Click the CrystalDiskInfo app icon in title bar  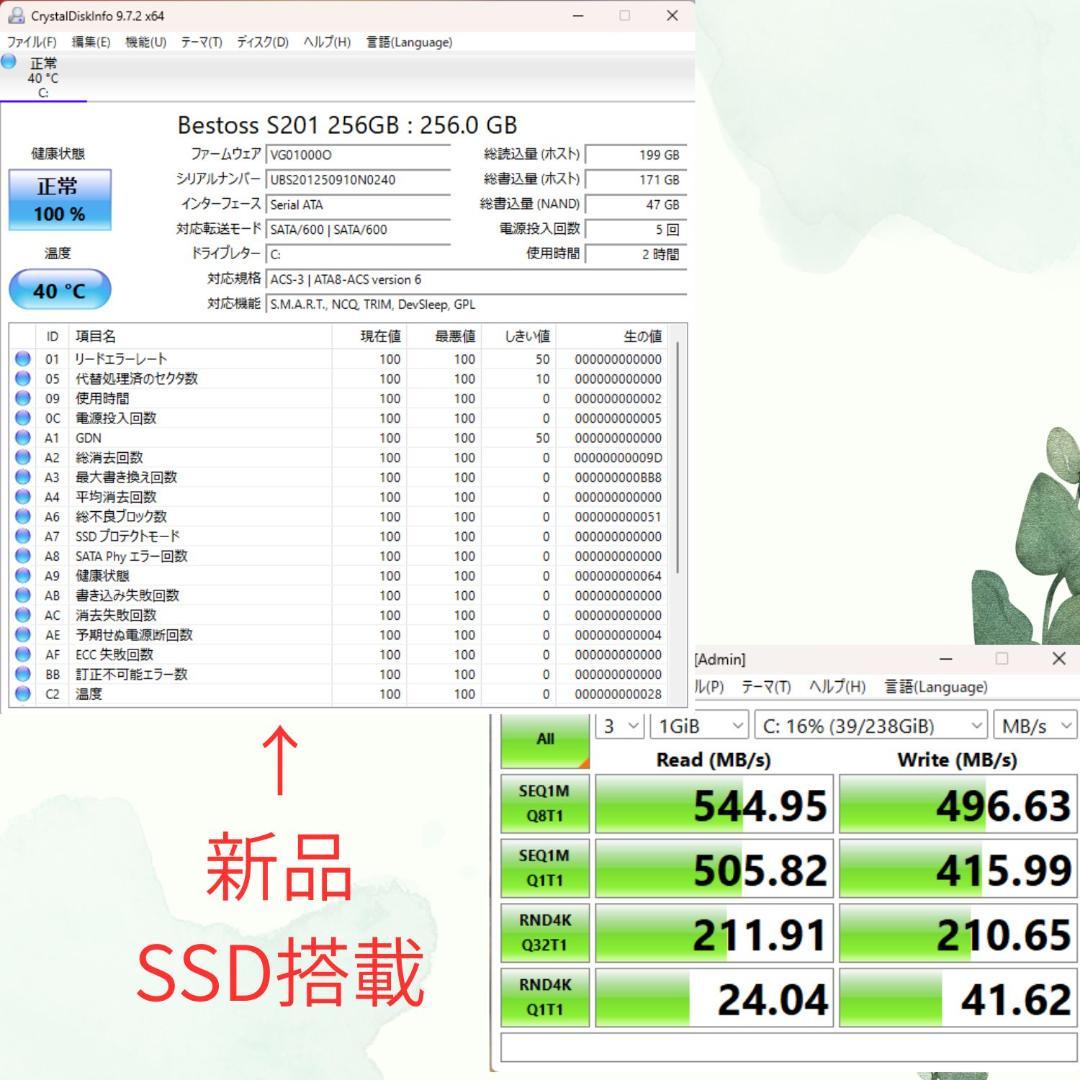(16, 16)
